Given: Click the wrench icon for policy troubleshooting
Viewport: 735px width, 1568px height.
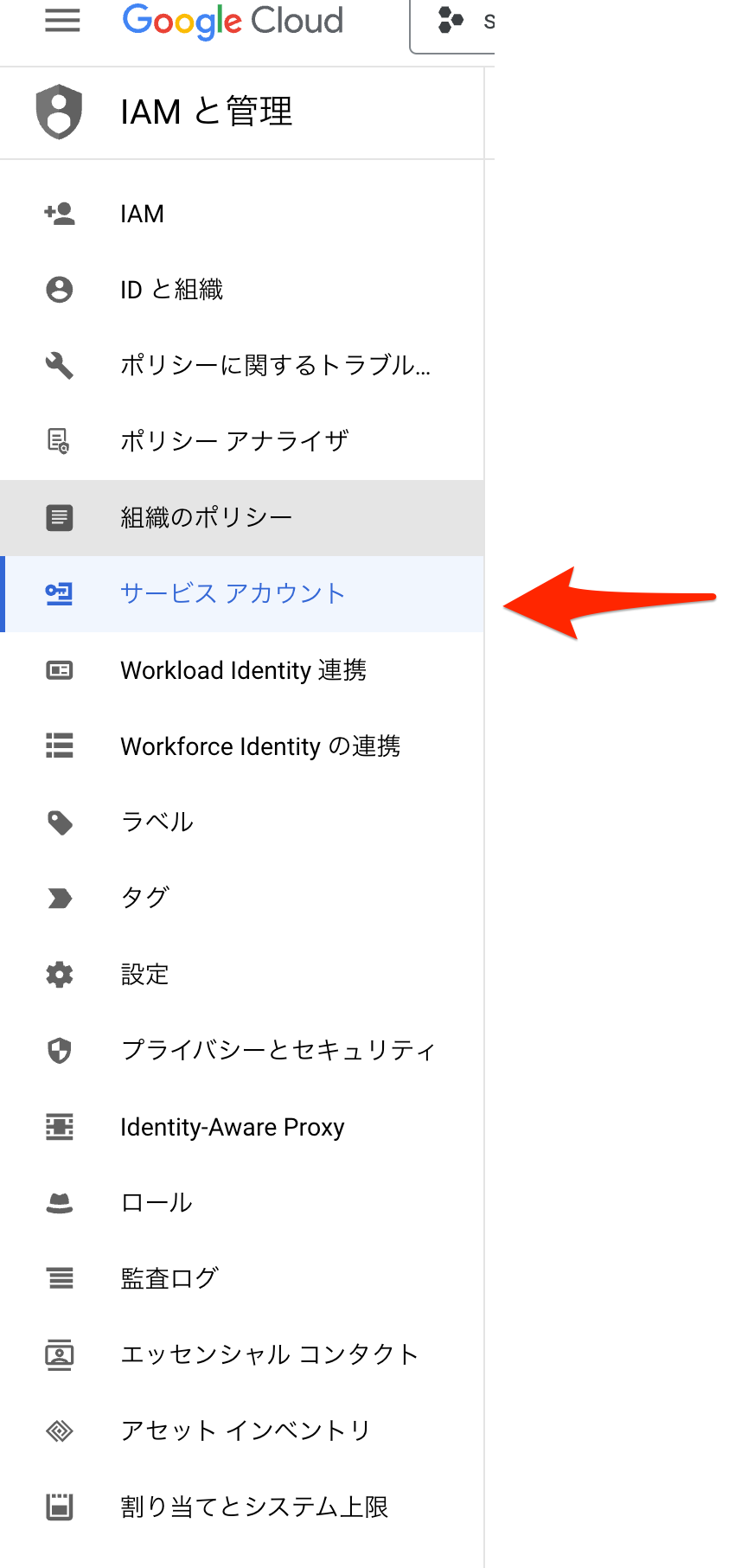Looking at the screenshot, I should [60, 365].
